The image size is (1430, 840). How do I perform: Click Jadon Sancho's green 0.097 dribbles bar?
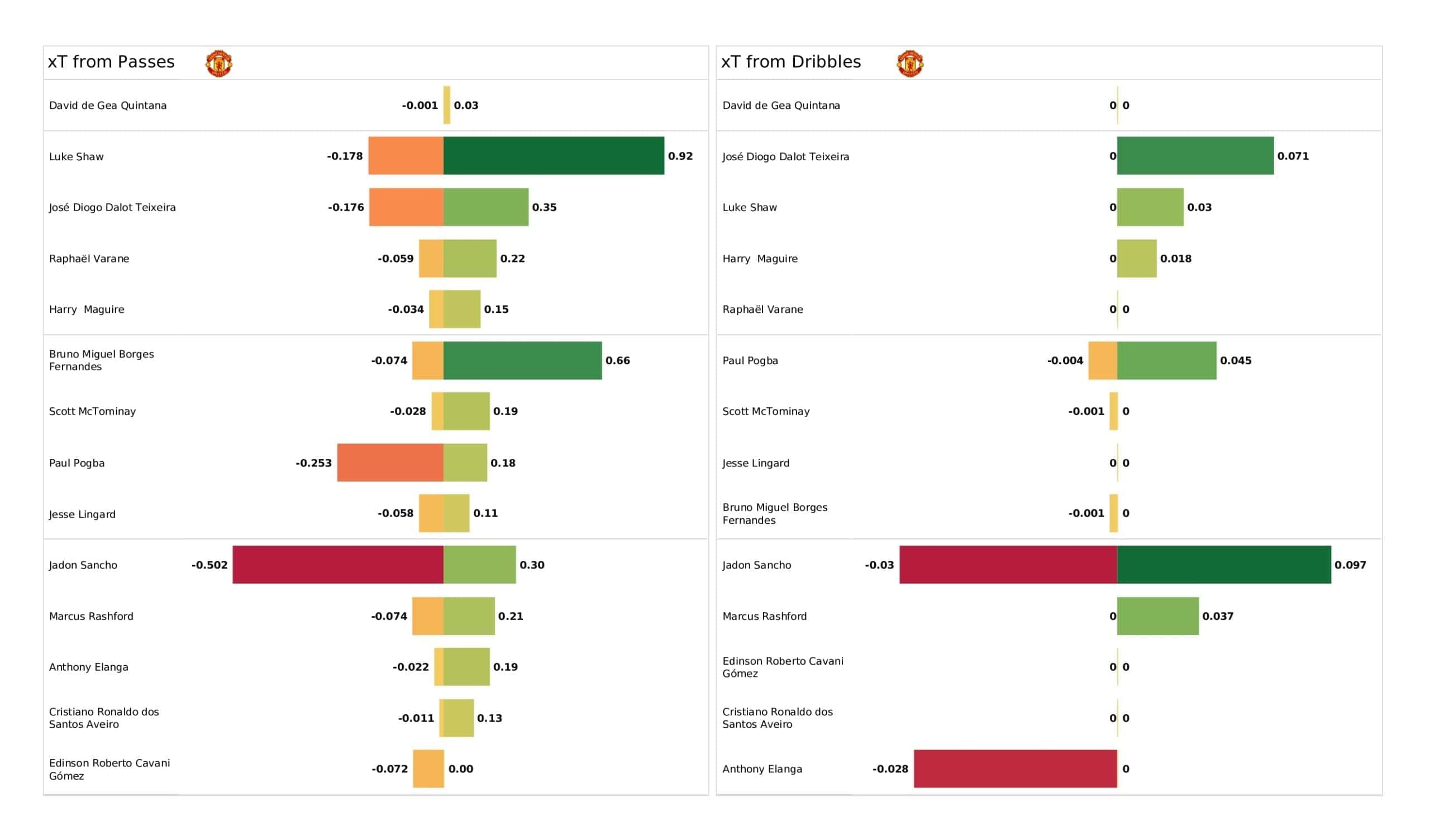point(1223,565)
